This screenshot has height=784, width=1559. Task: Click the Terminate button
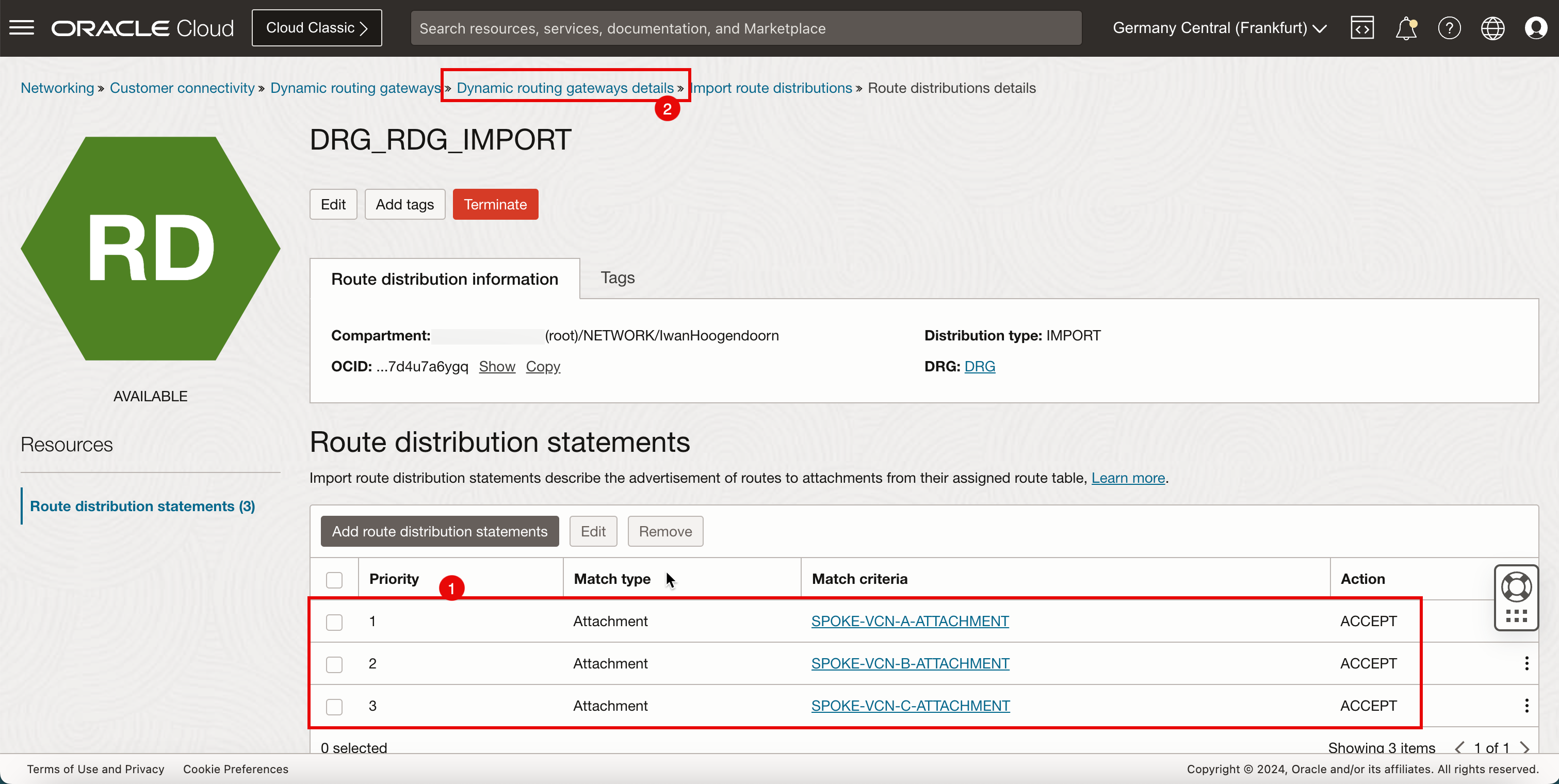(x=496, y=204)
